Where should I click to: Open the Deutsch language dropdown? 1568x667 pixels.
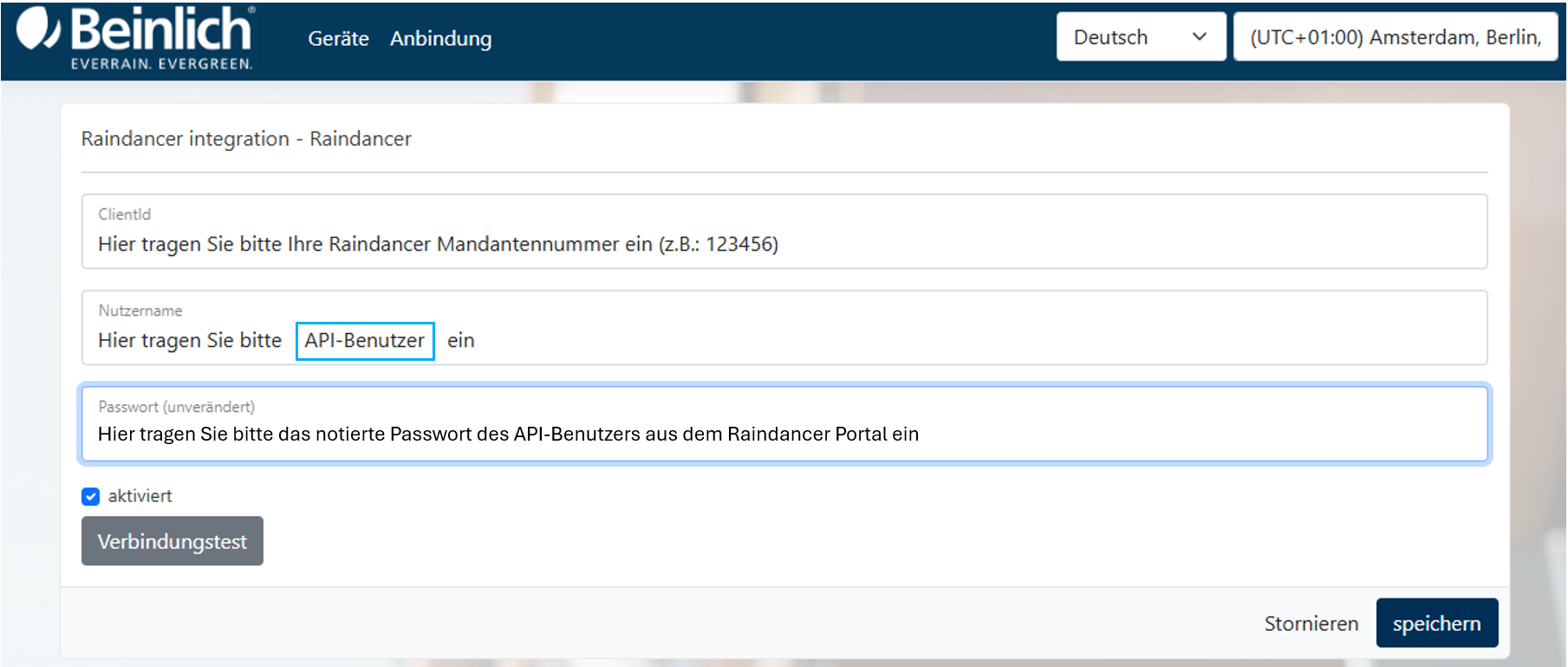tap(1125, 37)
